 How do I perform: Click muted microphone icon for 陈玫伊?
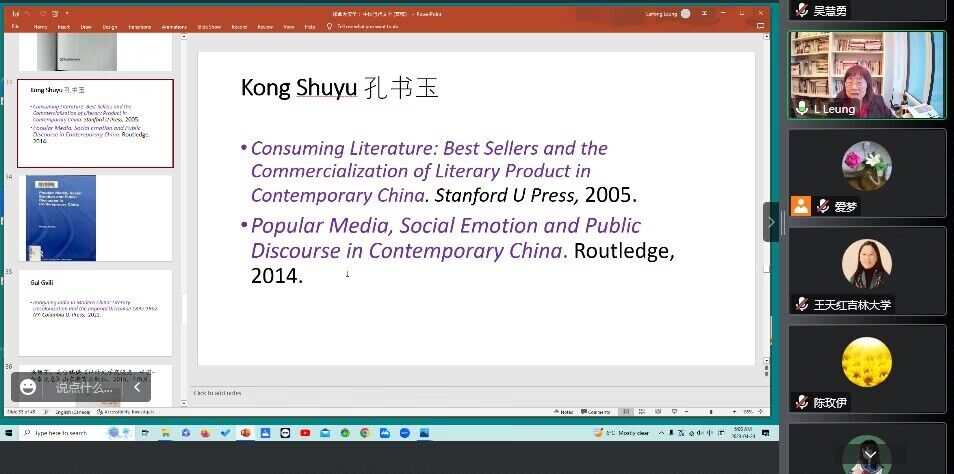click(x=801, y=402)
